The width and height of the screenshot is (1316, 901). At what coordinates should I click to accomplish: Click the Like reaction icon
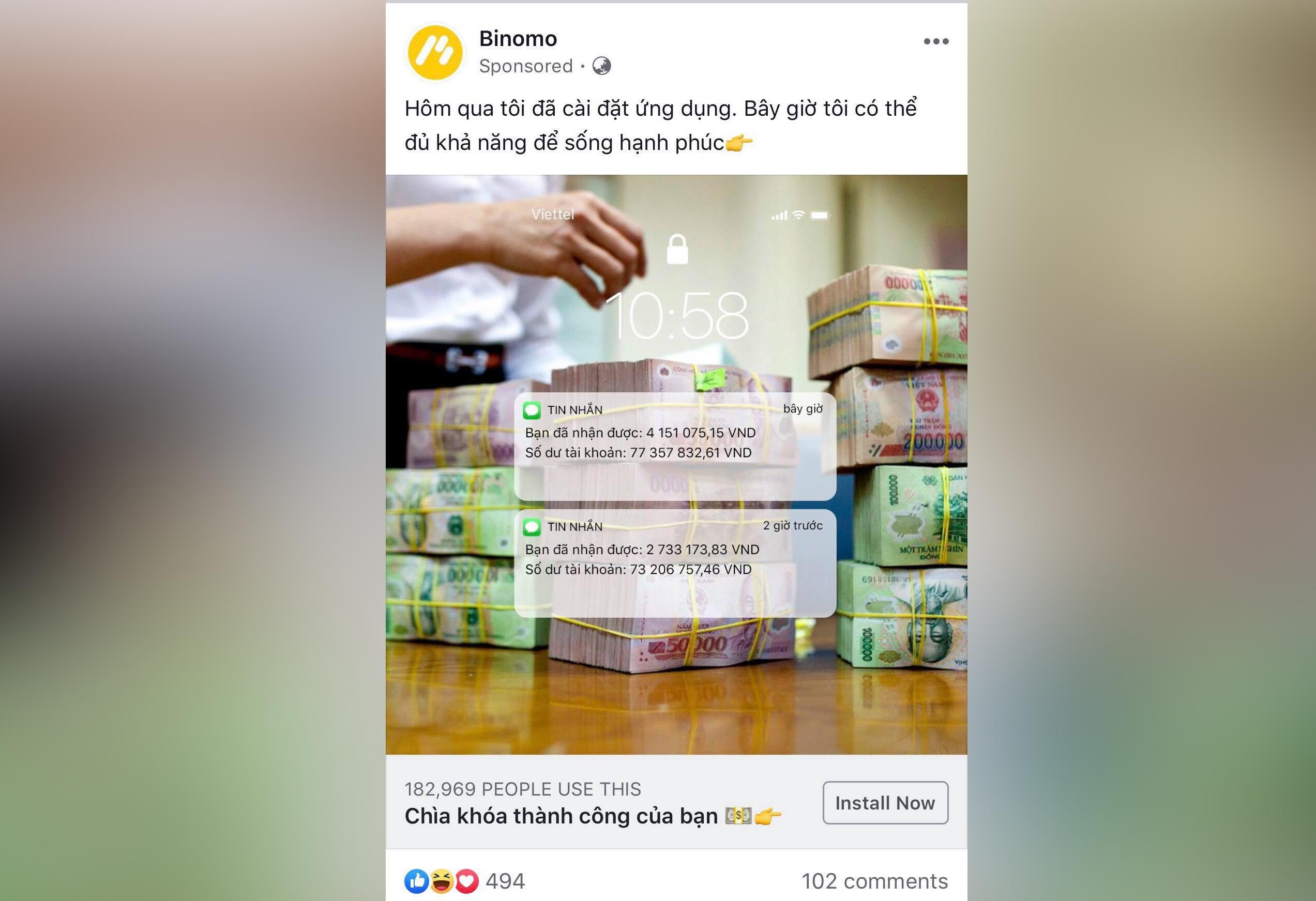tap(416, 881)
